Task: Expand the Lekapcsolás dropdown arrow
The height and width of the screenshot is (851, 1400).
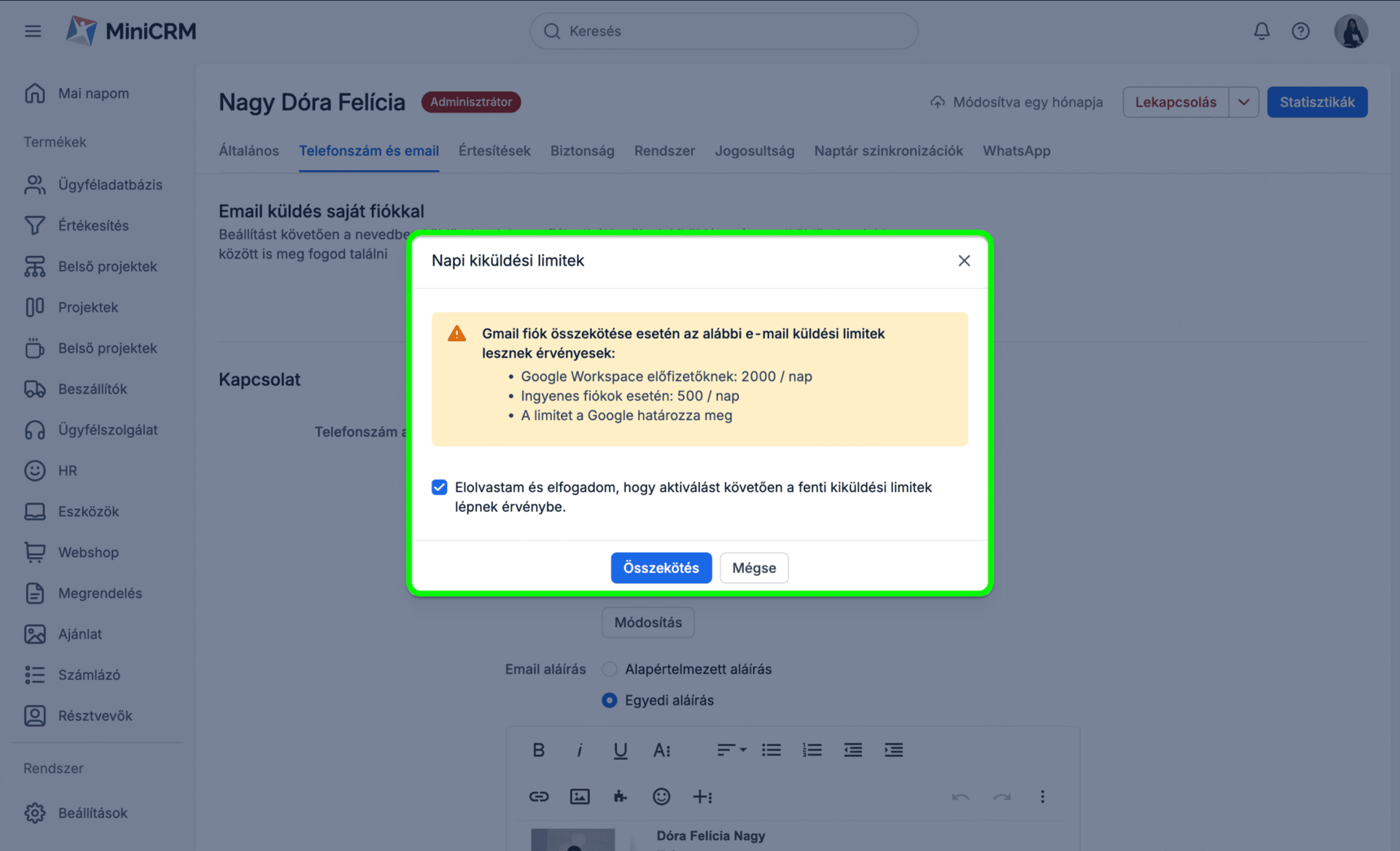Action: 1243,102
